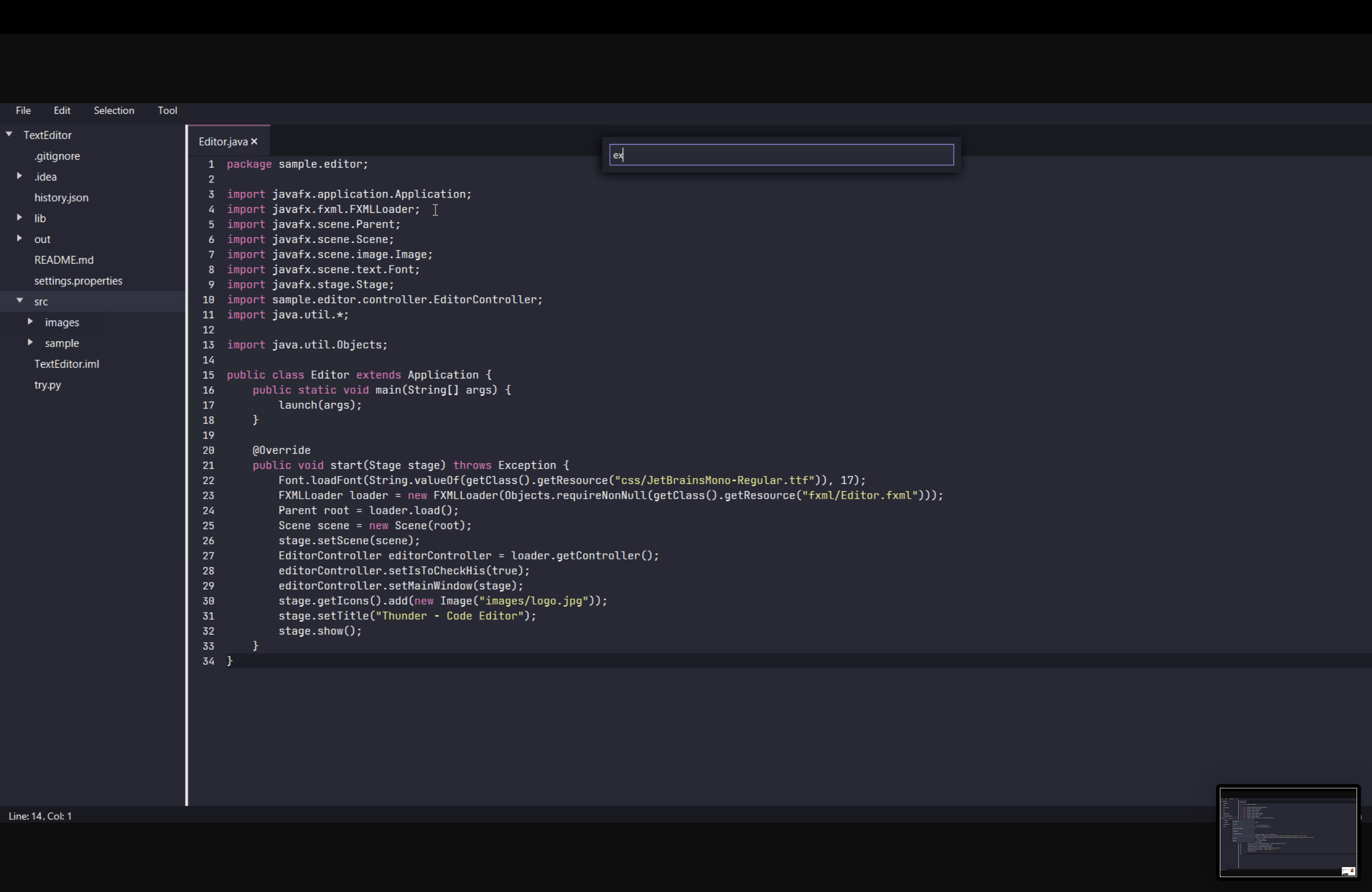1372x892 pixels.
Task: Open history.json in the file tree
Action: pyautogui.click(x=61, y=198)
